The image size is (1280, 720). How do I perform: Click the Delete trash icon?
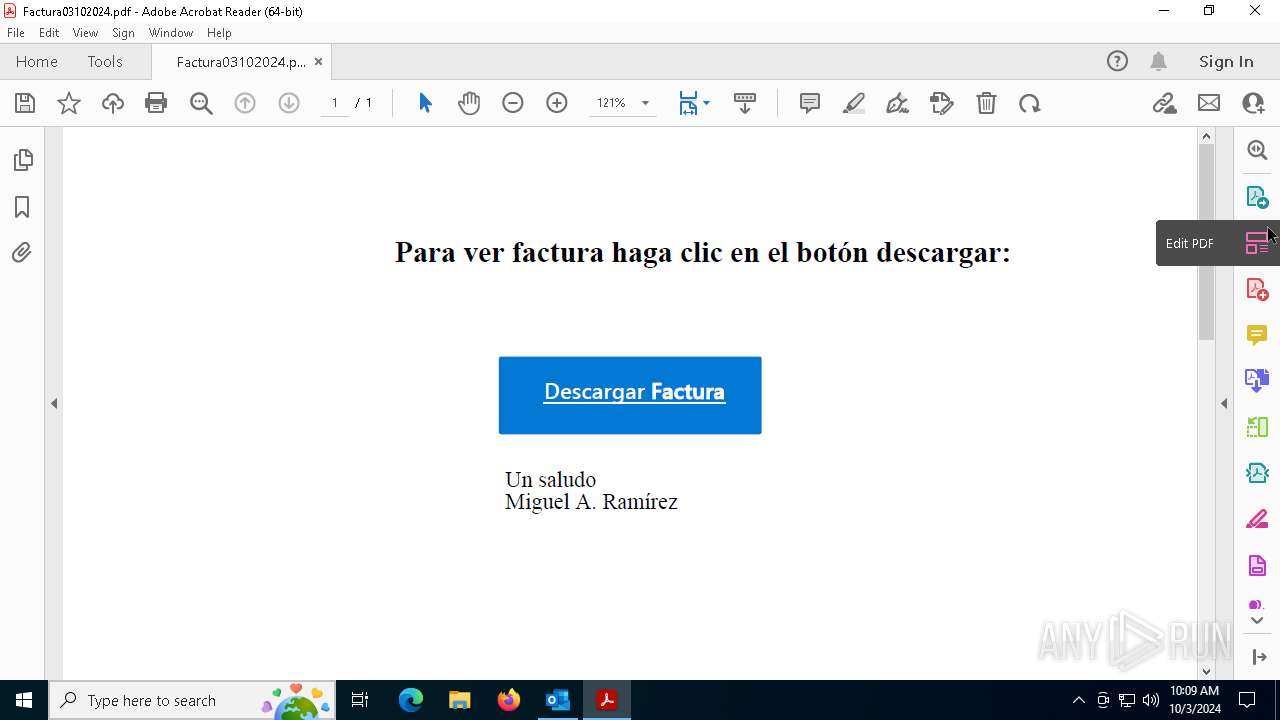[x=986, y=103]
